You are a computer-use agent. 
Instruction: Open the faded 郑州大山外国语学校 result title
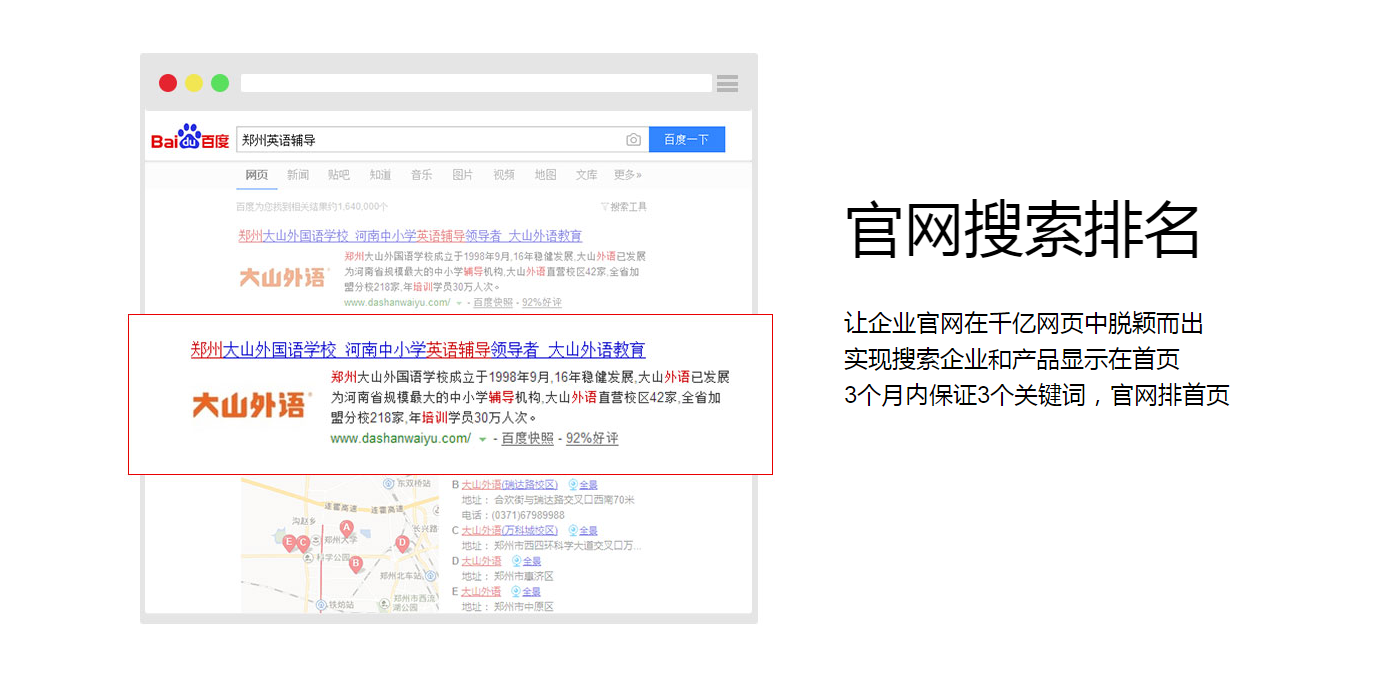pyautogui.click(x=410, y=236)
